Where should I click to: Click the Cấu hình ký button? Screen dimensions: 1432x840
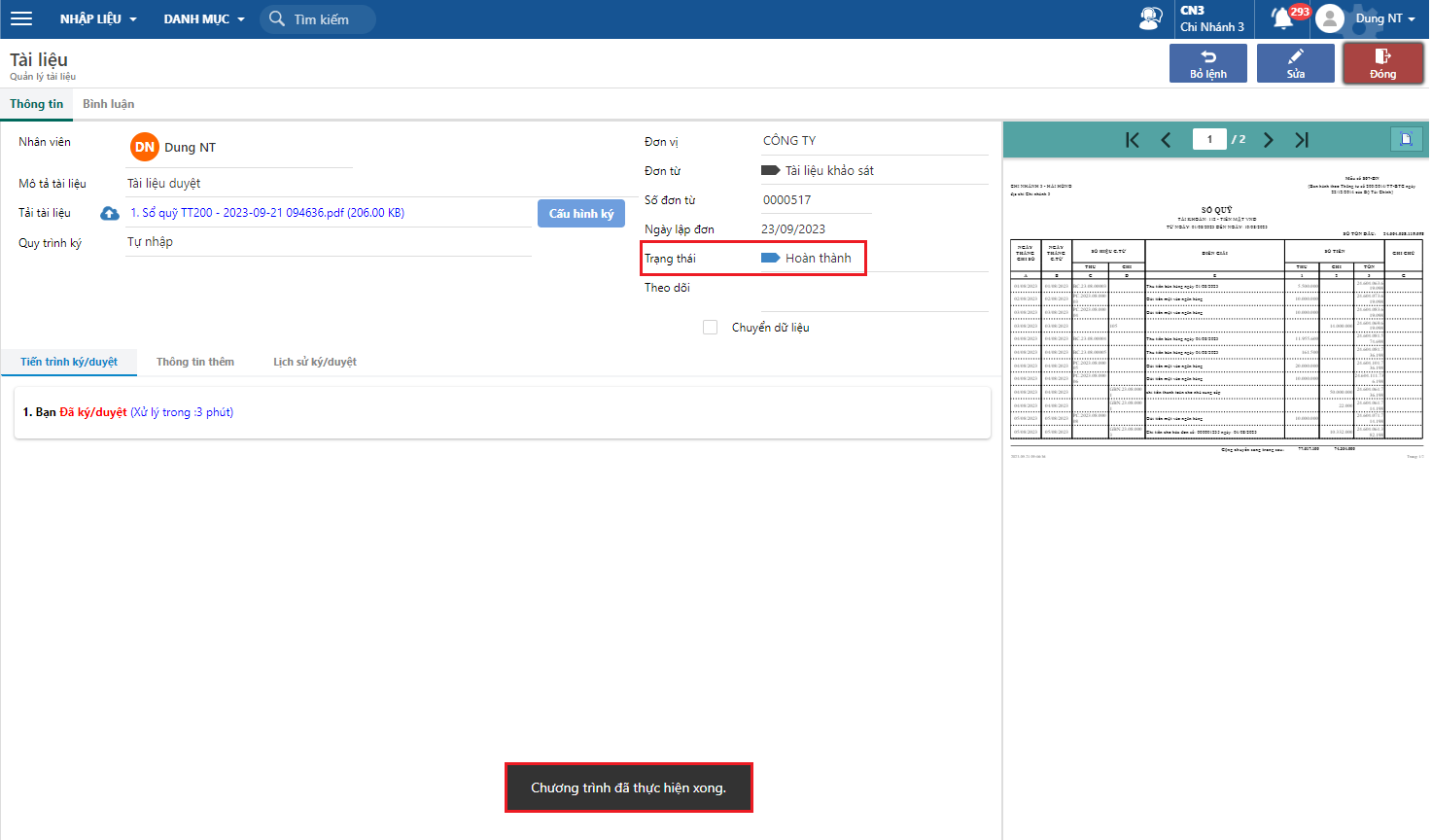pos(581,213)
